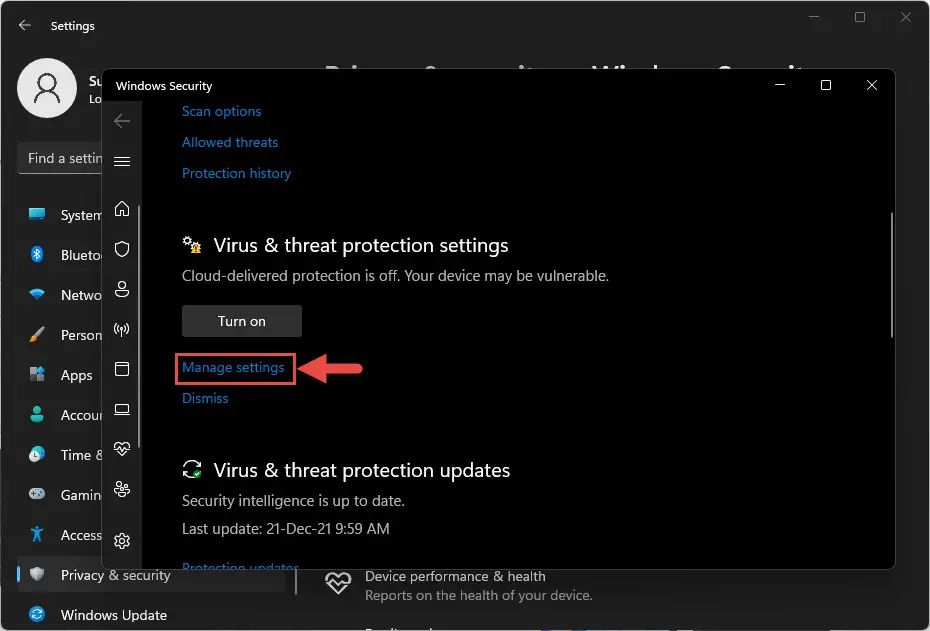Image resolution: width=930 pixels, height=631 pixels.
Task: Minimize the Windows Security window
Action: pos(780,85)
